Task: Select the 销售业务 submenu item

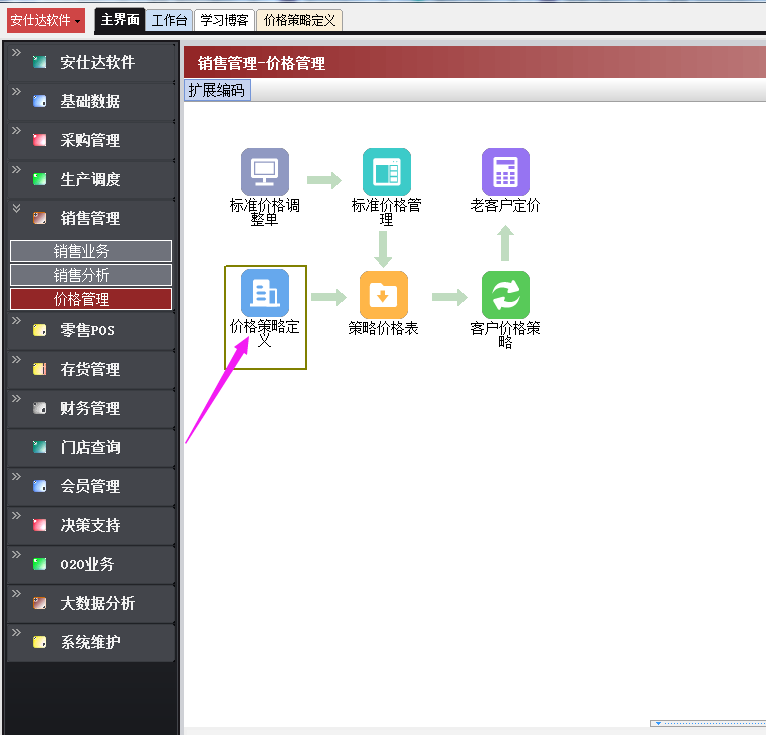Action: (91, 251)
